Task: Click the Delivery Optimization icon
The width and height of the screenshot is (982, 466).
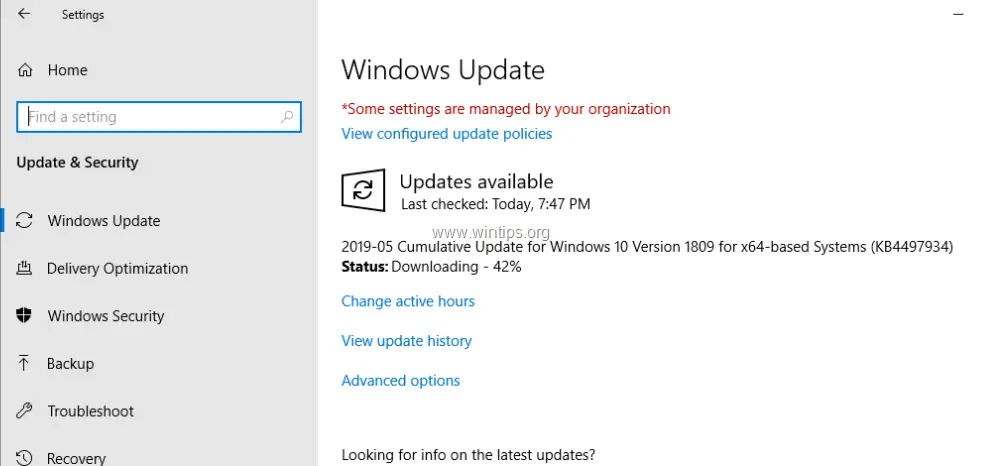Action: click(24, 268)
